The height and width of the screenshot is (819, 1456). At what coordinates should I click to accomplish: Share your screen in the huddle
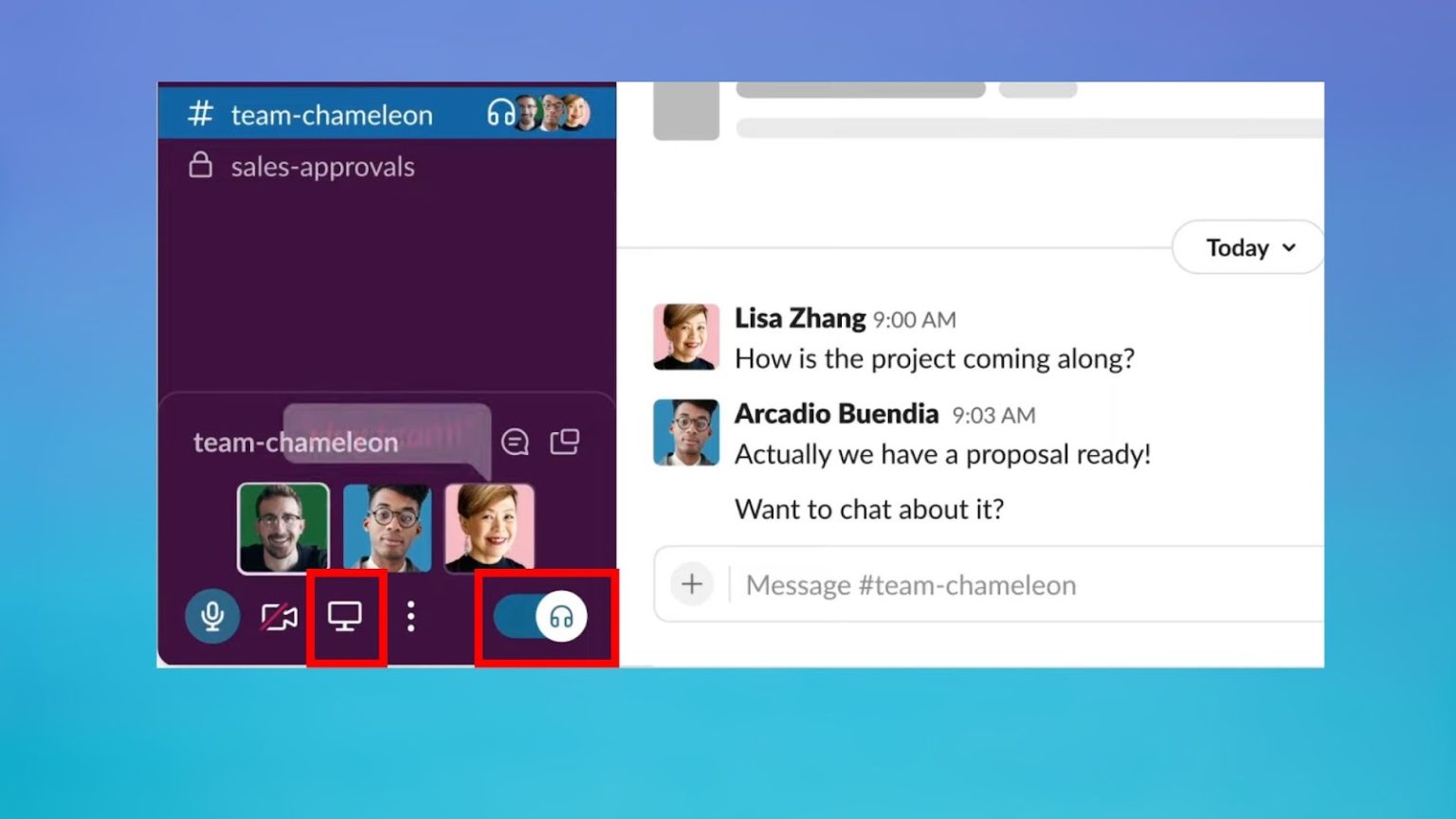[346, 616]
